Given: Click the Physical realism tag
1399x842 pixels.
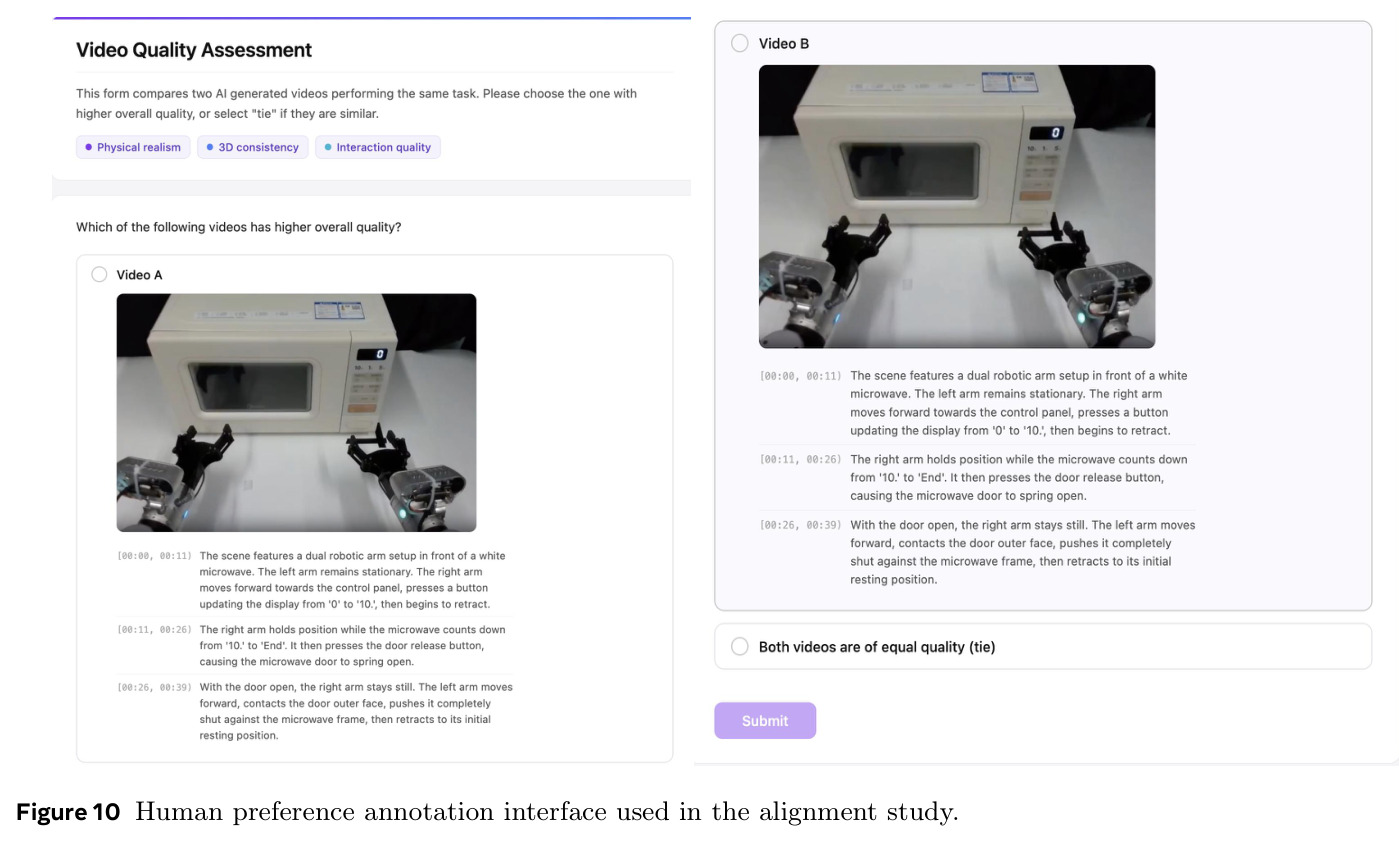Looking at the screenshot, I should (133, 147).
